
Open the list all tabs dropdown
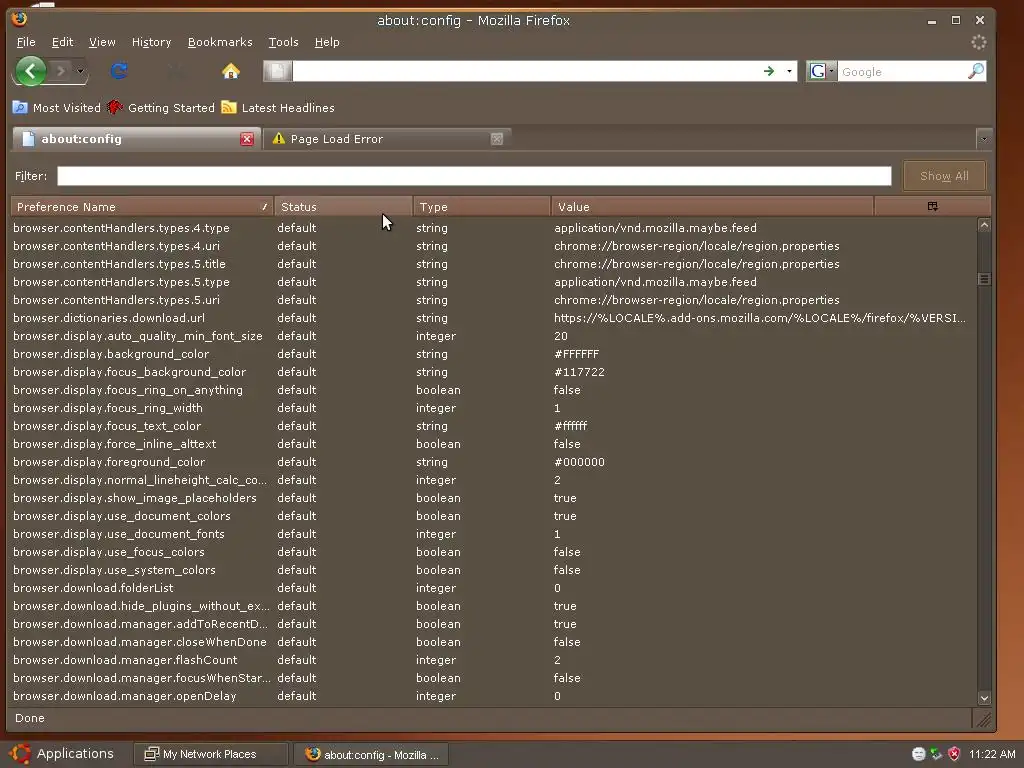click(984, 139)
